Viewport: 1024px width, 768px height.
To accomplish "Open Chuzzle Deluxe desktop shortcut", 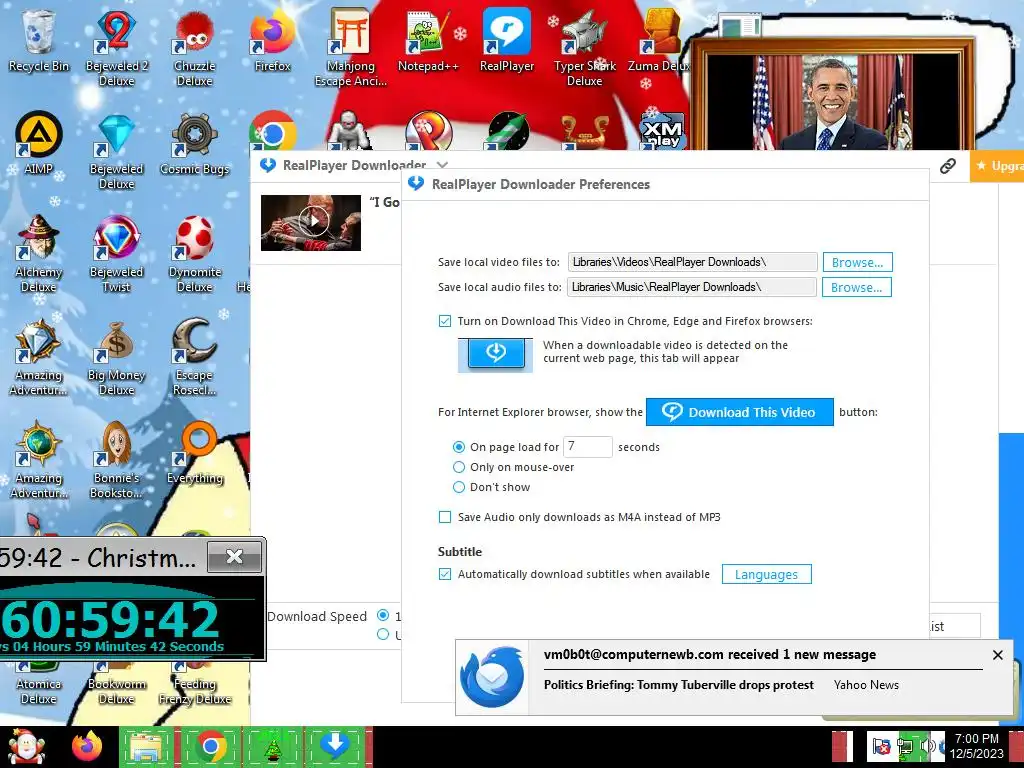I will (195, 46).
